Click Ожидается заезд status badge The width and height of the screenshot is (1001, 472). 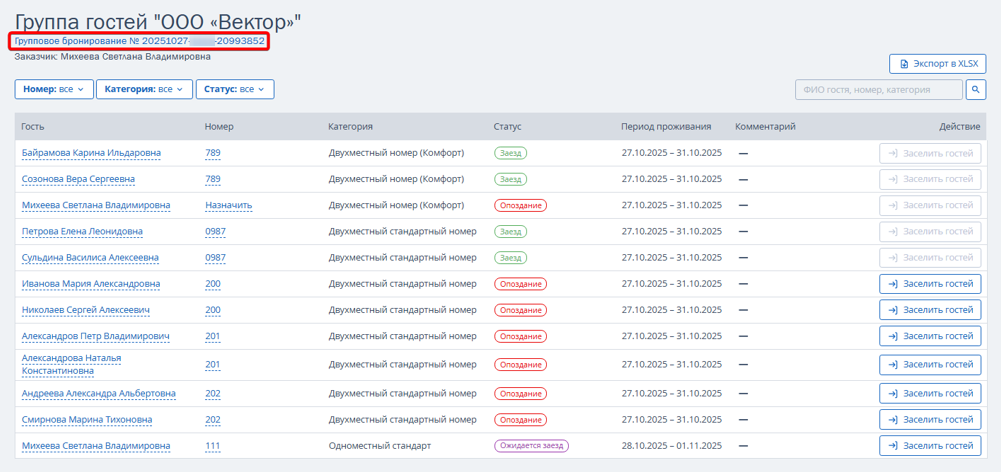(531, 446)
